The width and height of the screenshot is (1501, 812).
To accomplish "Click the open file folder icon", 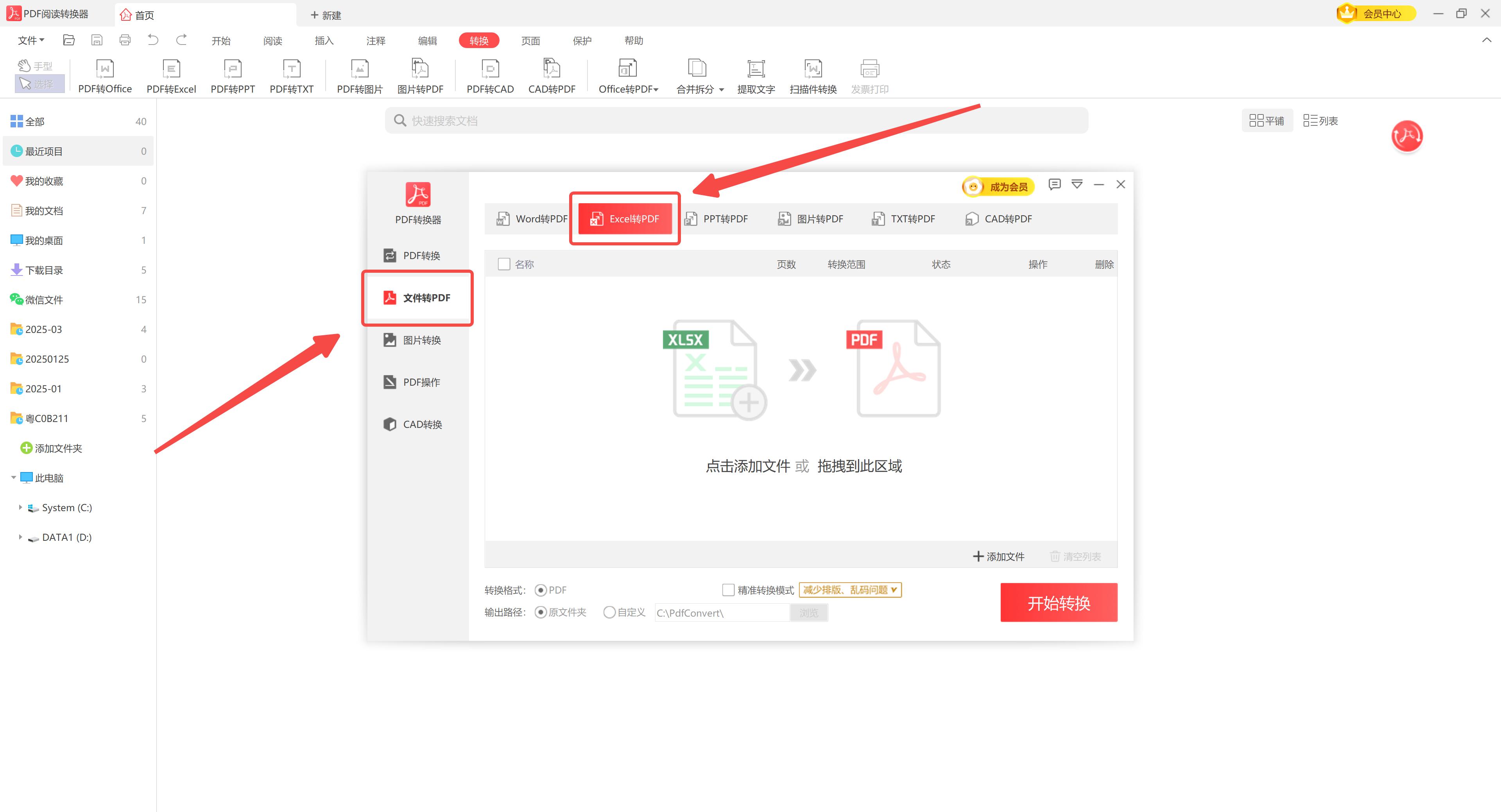I will [x=69, y=40].
